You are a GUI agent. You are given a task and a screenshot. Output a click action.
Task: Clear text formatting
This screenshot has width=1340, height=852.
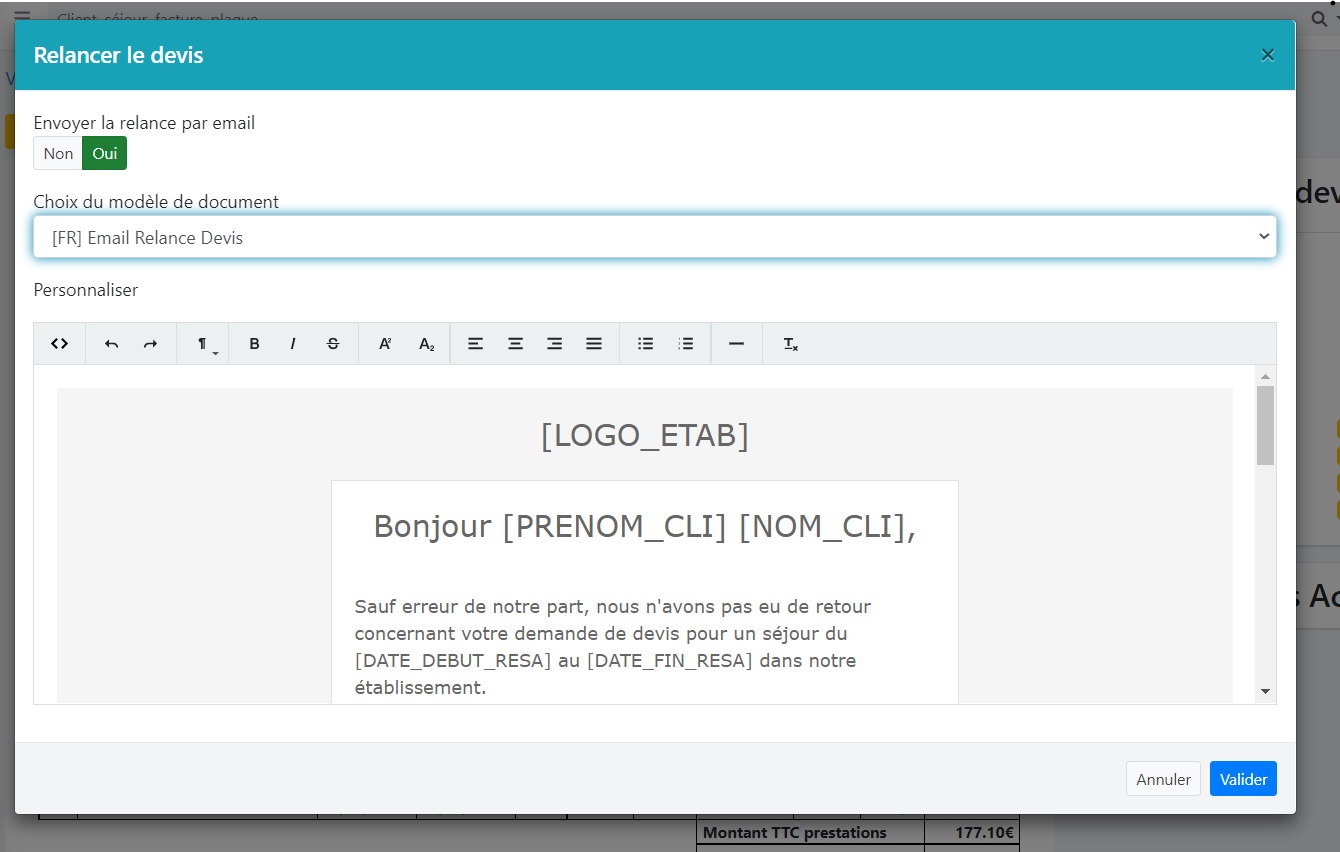coord(790,344)
